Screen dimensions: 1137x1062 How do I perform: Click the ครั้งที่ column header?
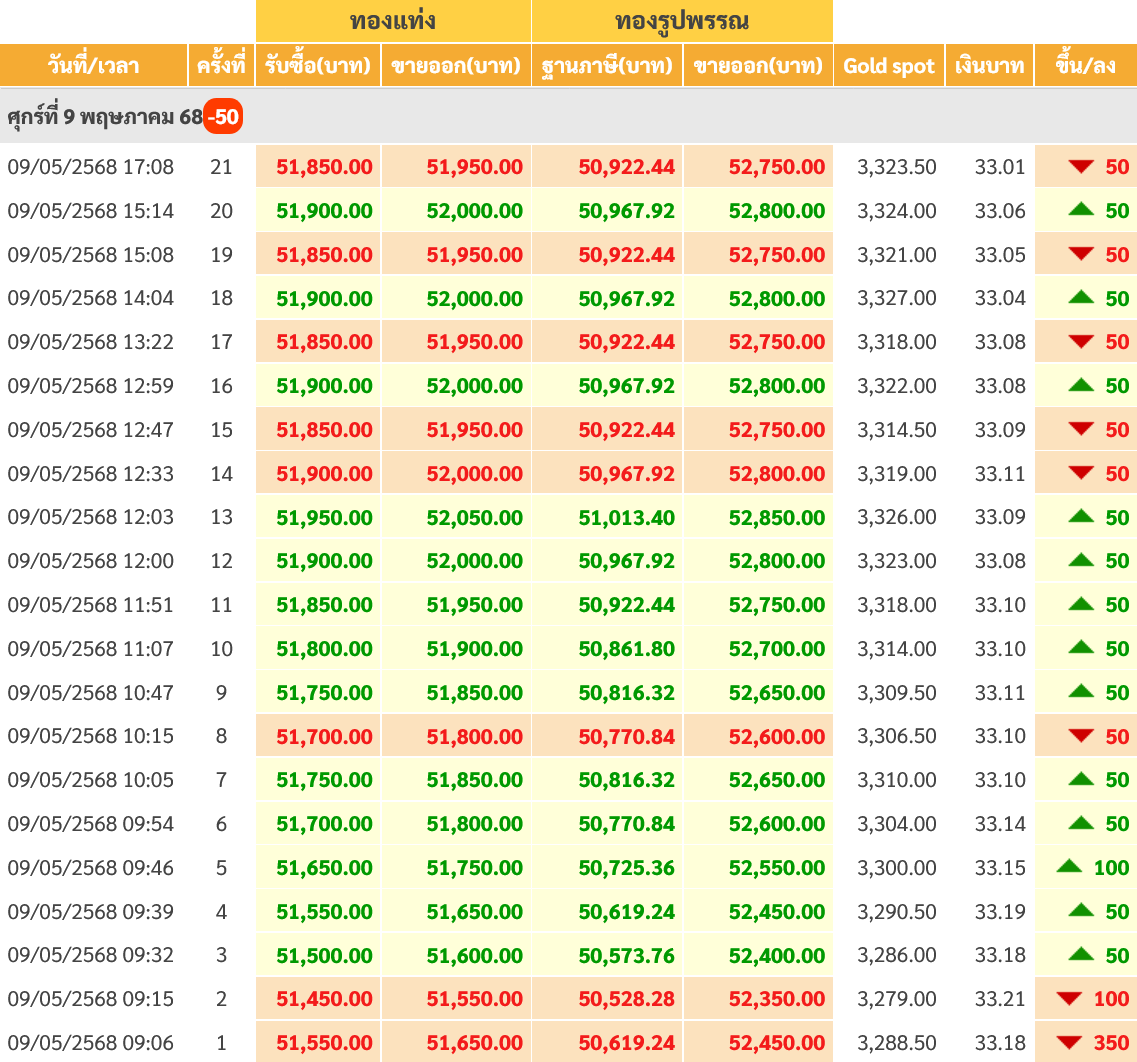point(221,65)
